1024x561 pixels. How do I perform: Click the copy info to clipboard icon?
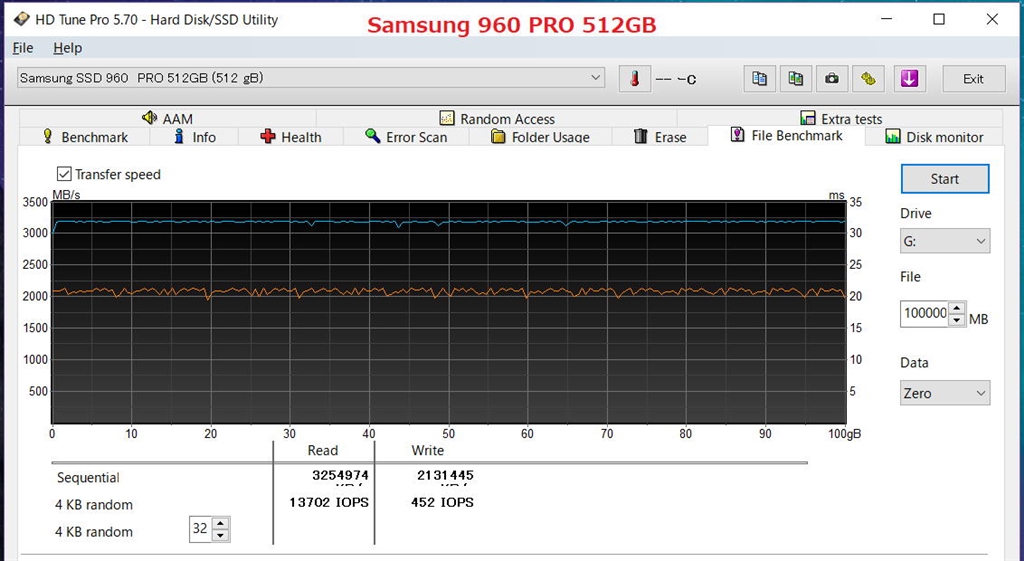point(760,79)
